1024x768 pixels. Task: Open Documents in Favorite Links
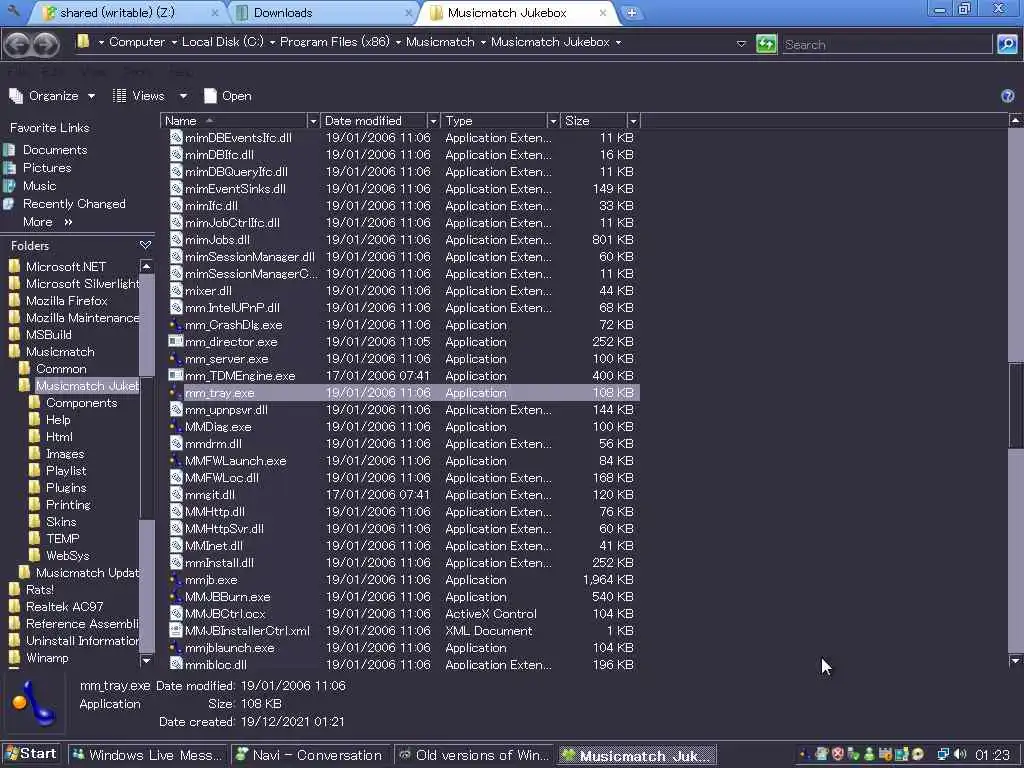pos(55,150)
